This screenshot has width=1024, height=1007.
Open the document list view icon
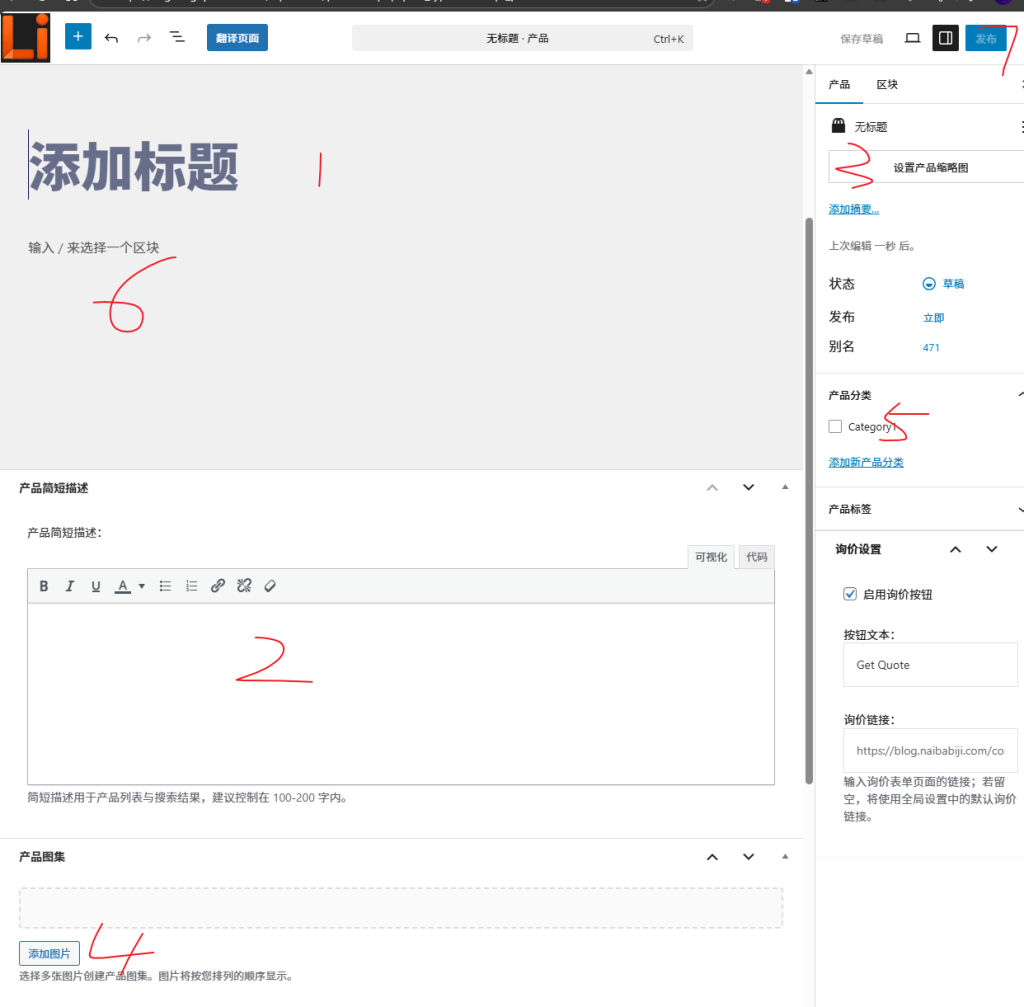[x=177, y=37]
